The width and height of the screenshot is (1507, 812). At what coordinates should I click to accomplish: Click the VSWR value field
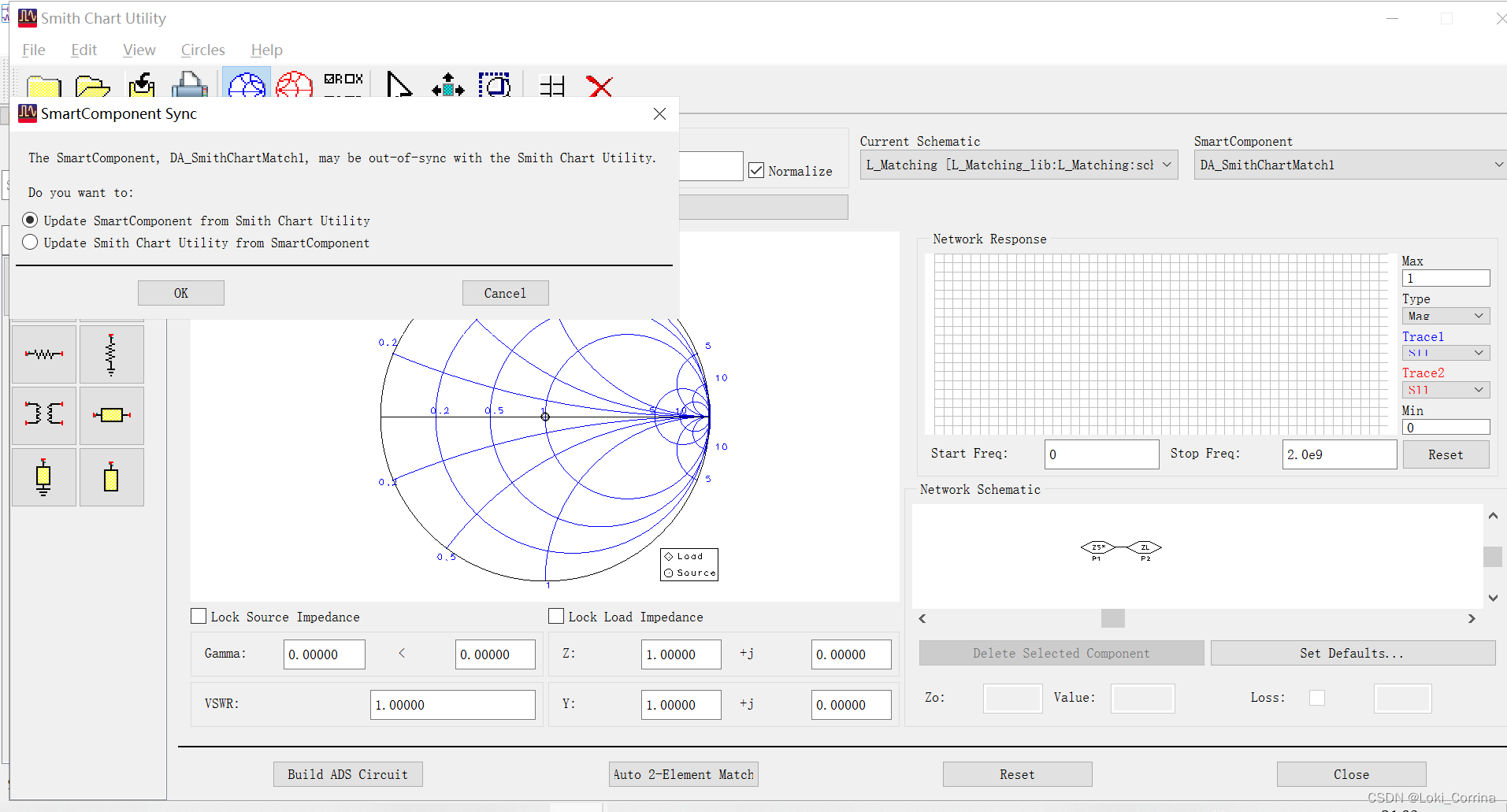click(x=453, y=705)
